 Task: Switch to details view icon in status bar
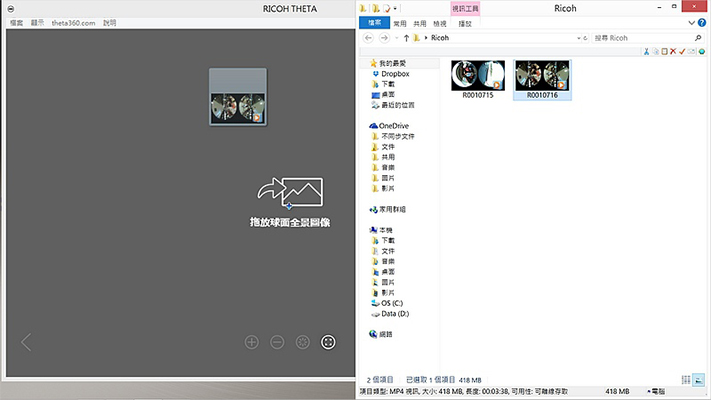(x=686, y=380)
